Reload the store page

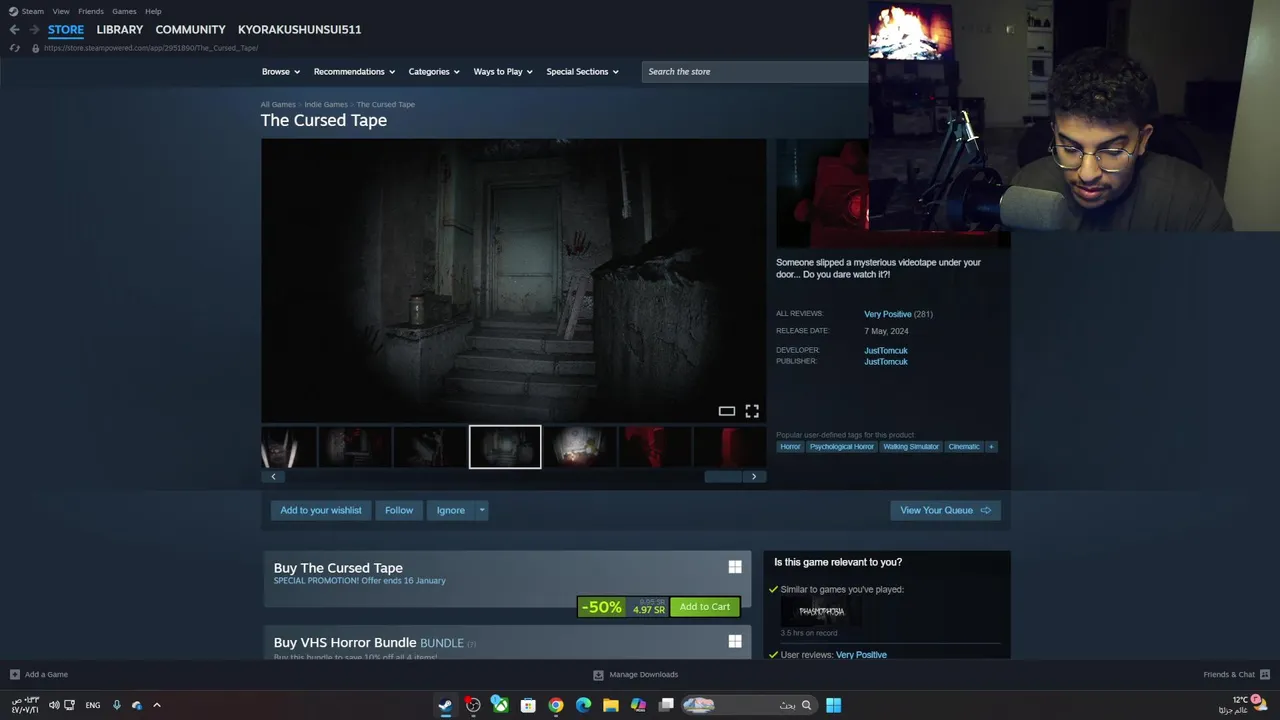[14, 48]
